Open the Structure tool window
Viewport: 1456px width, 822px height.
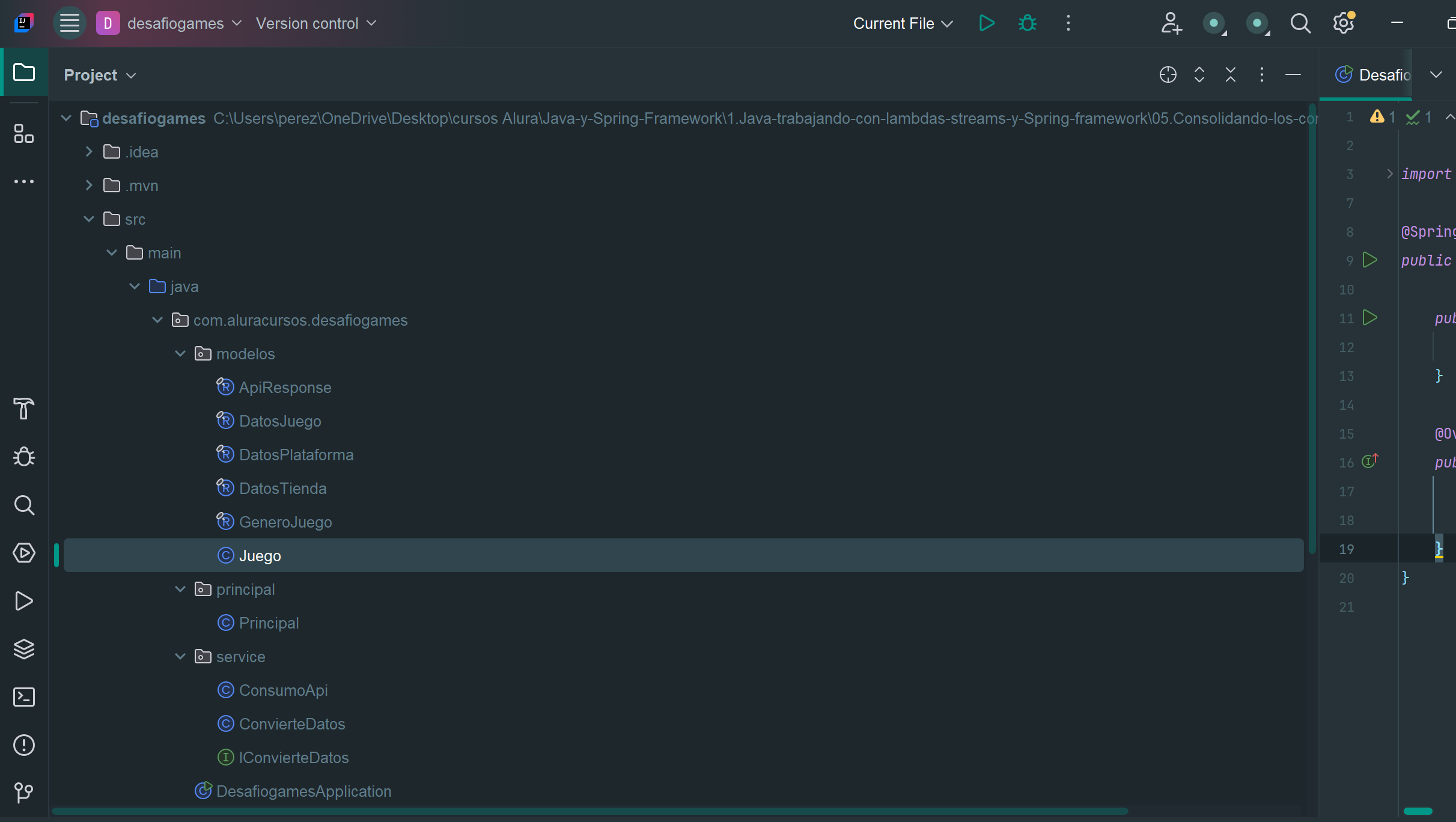(x=24, y=133)
